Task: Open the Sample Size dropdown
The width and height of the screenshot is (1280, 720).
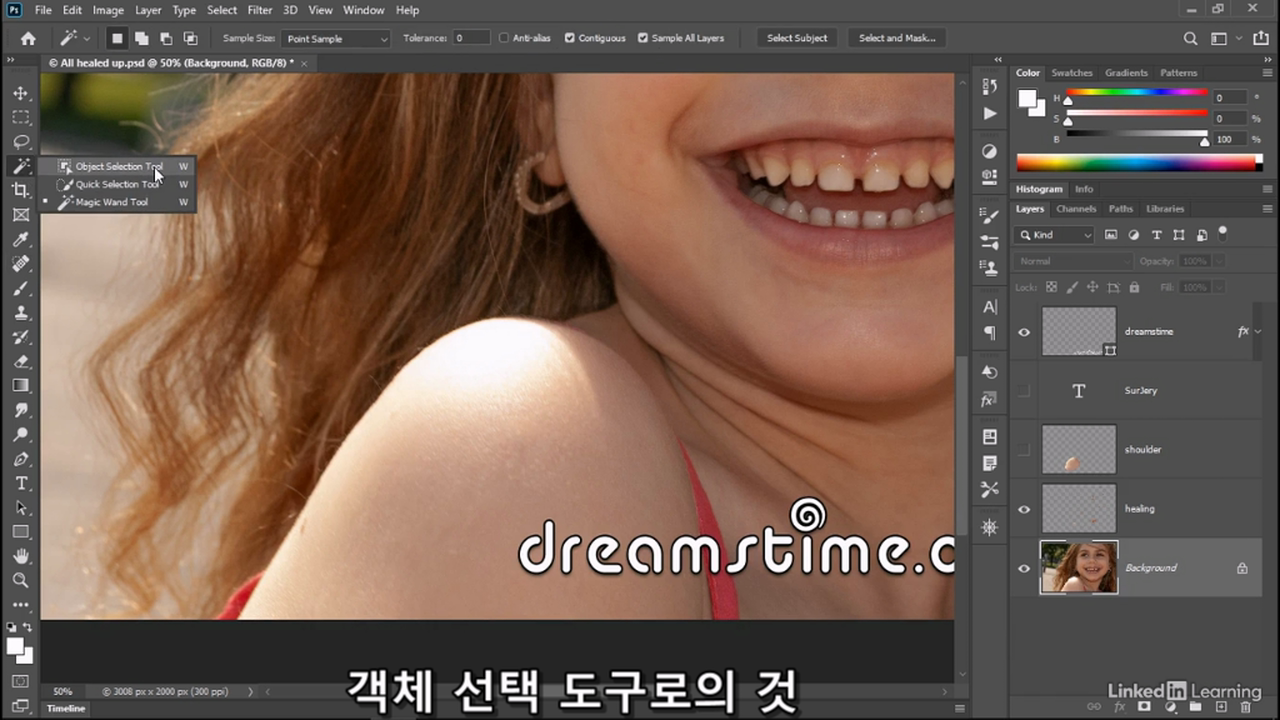Action: [x=336, y=38]
